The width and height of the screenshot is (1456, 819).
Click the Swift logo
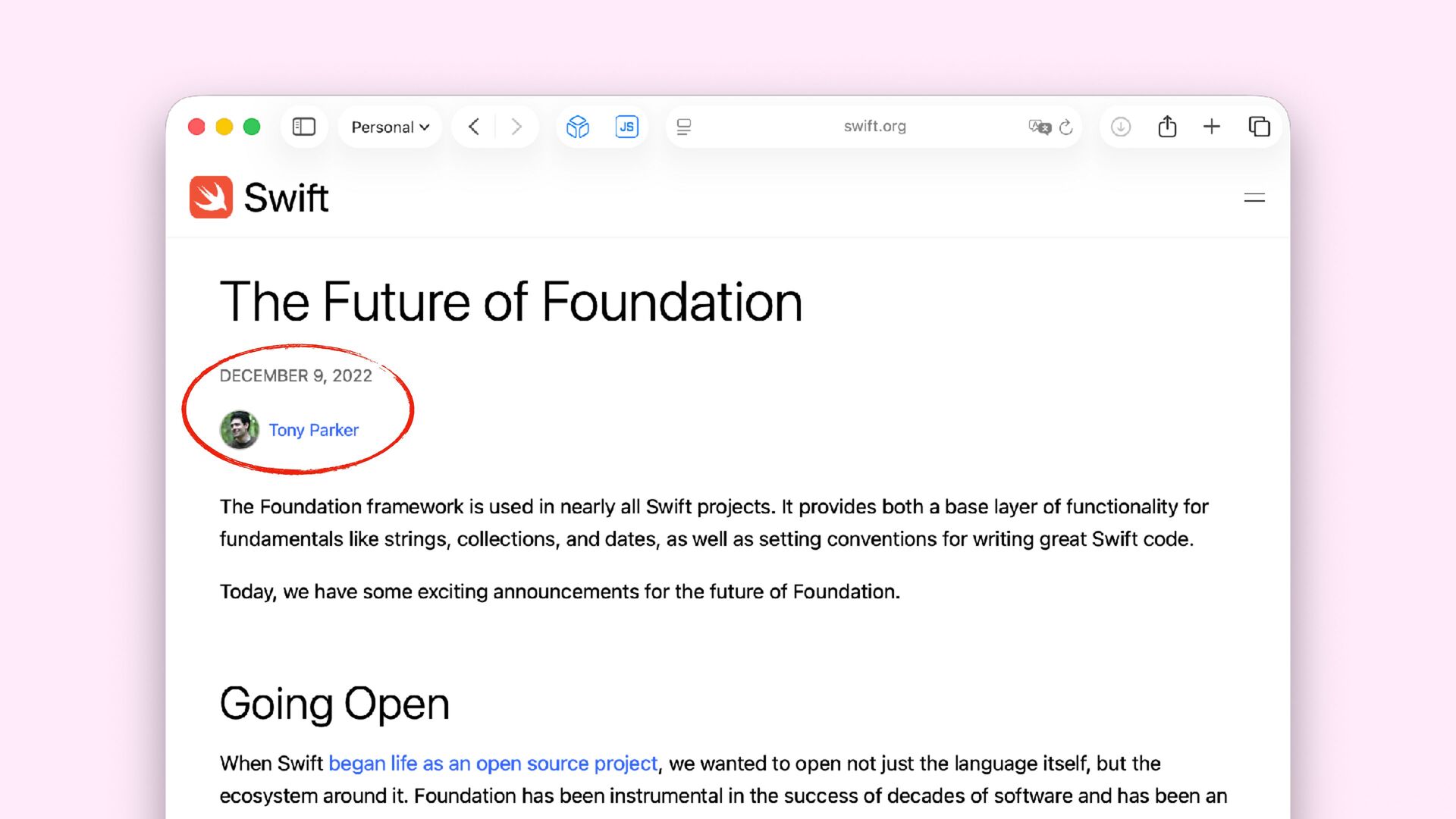pos(259,198)
